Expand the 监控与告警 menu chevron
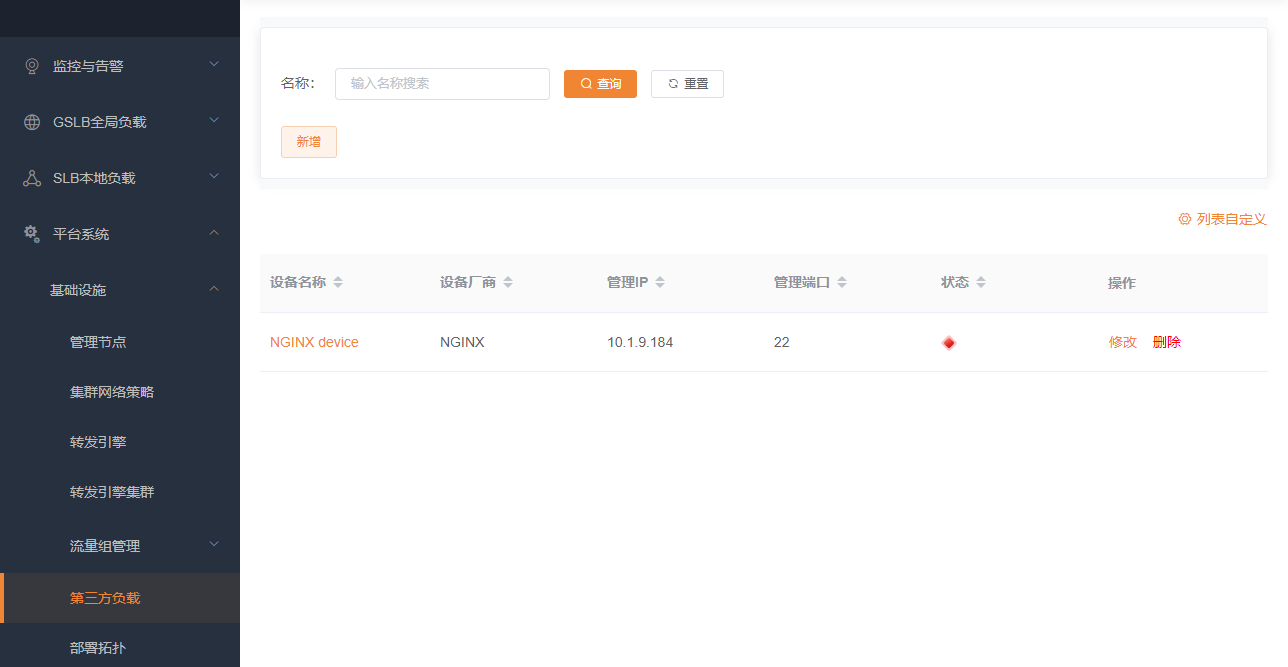 [214, 65]
